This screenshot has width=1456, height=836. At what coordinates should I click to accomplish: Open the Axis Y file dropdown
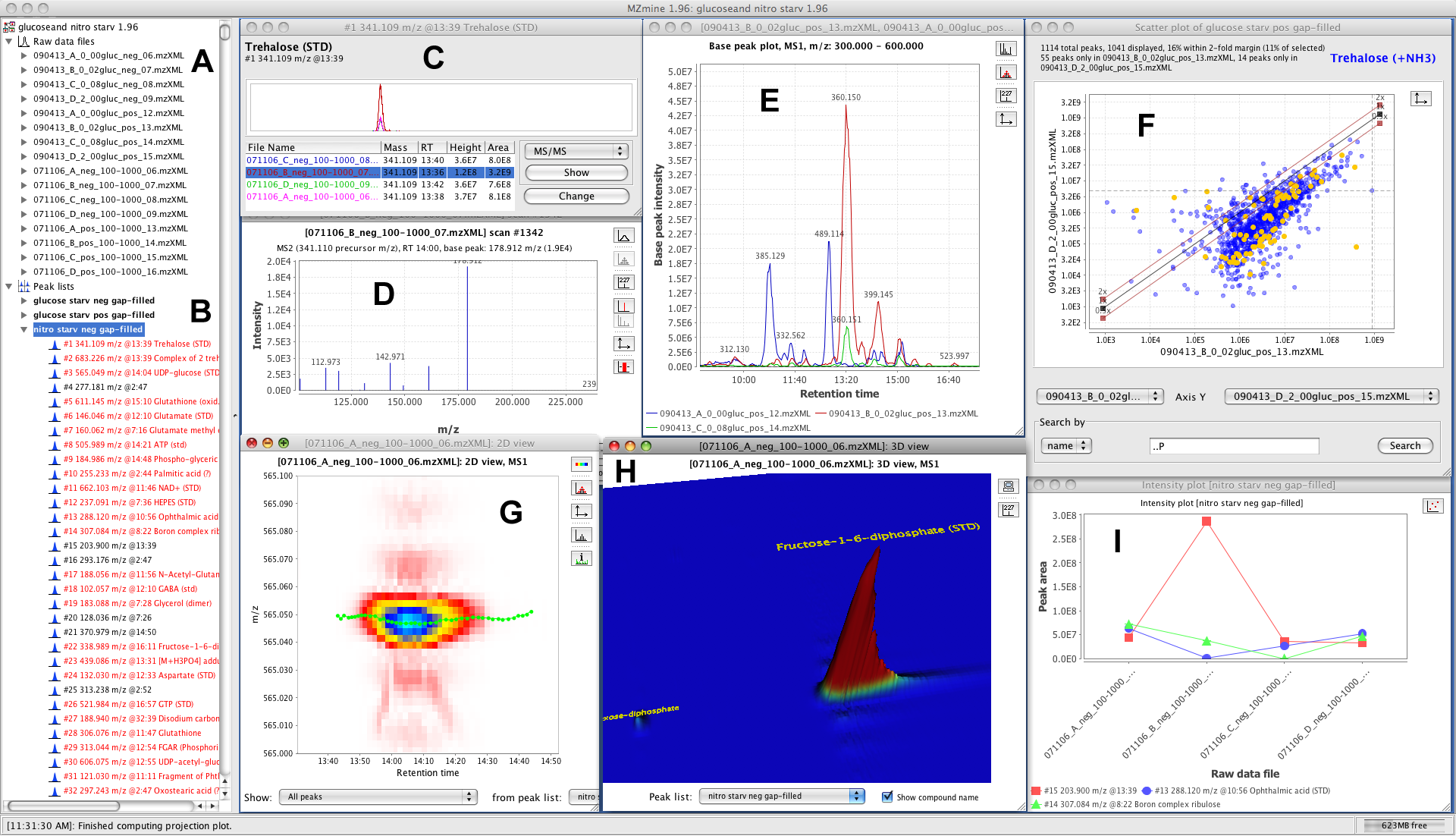point(1331,396)
